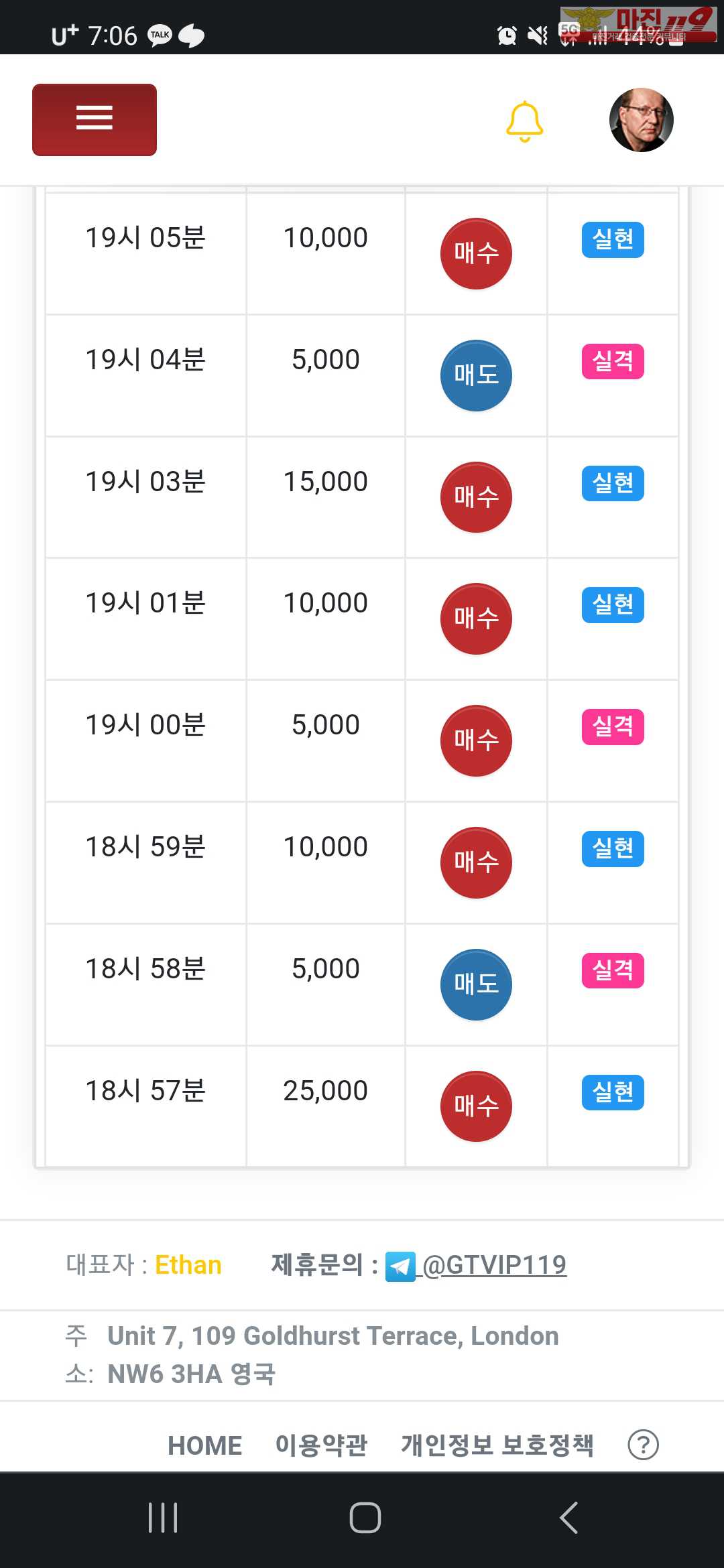This screenshot has height=1568, width=724.
Task: Open the help question mark icon
Action: pos(643,1445)
